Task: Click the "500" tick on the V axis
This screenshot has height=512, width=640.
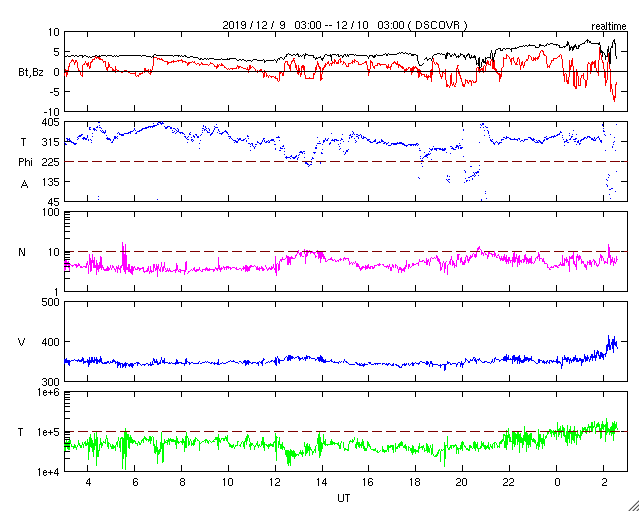Action: 51,302
